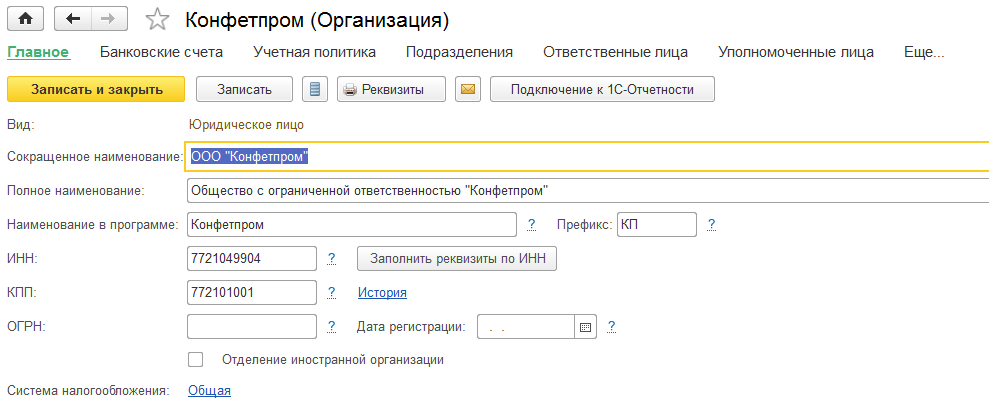The width and height of the screenshot is (989, 410).
Task: Navigate back with the left arrow
Action: [73, 20]
